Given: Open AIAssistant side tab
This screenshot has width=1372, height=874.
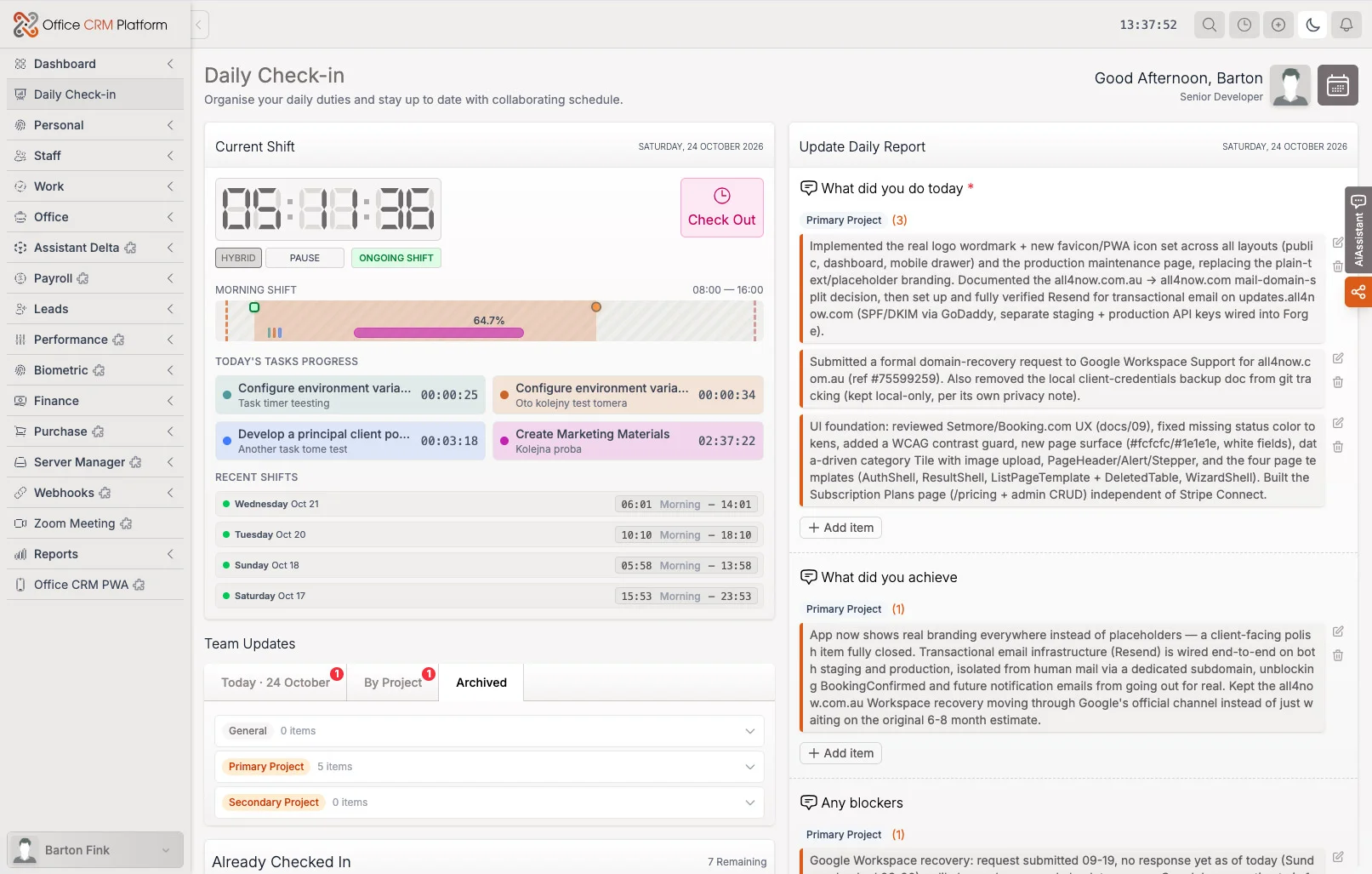Looking at the screenshot, I should [x=1358, y=230].
